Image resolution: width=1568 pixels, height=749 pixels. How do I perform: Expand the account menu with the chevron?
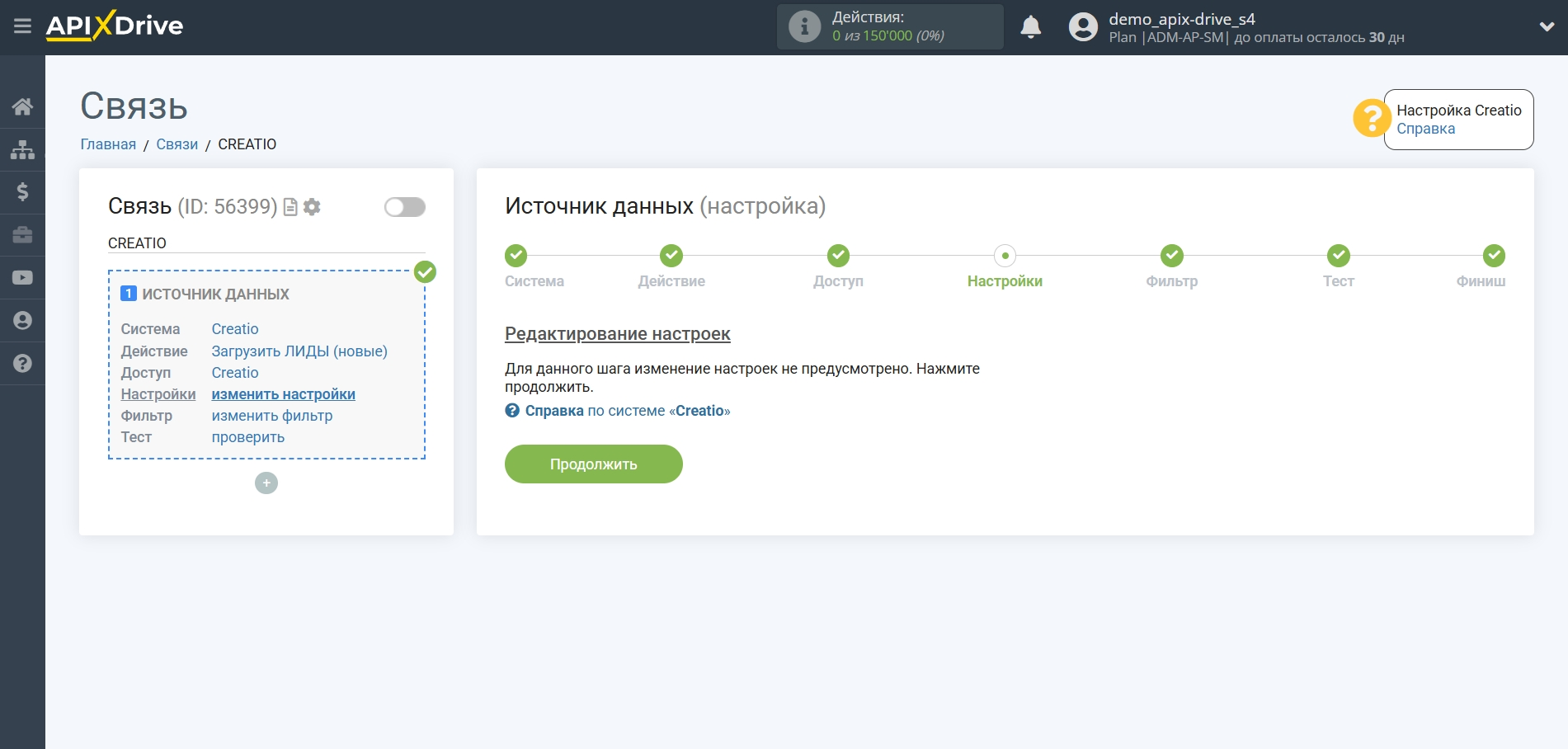(x=1547, y=26)
